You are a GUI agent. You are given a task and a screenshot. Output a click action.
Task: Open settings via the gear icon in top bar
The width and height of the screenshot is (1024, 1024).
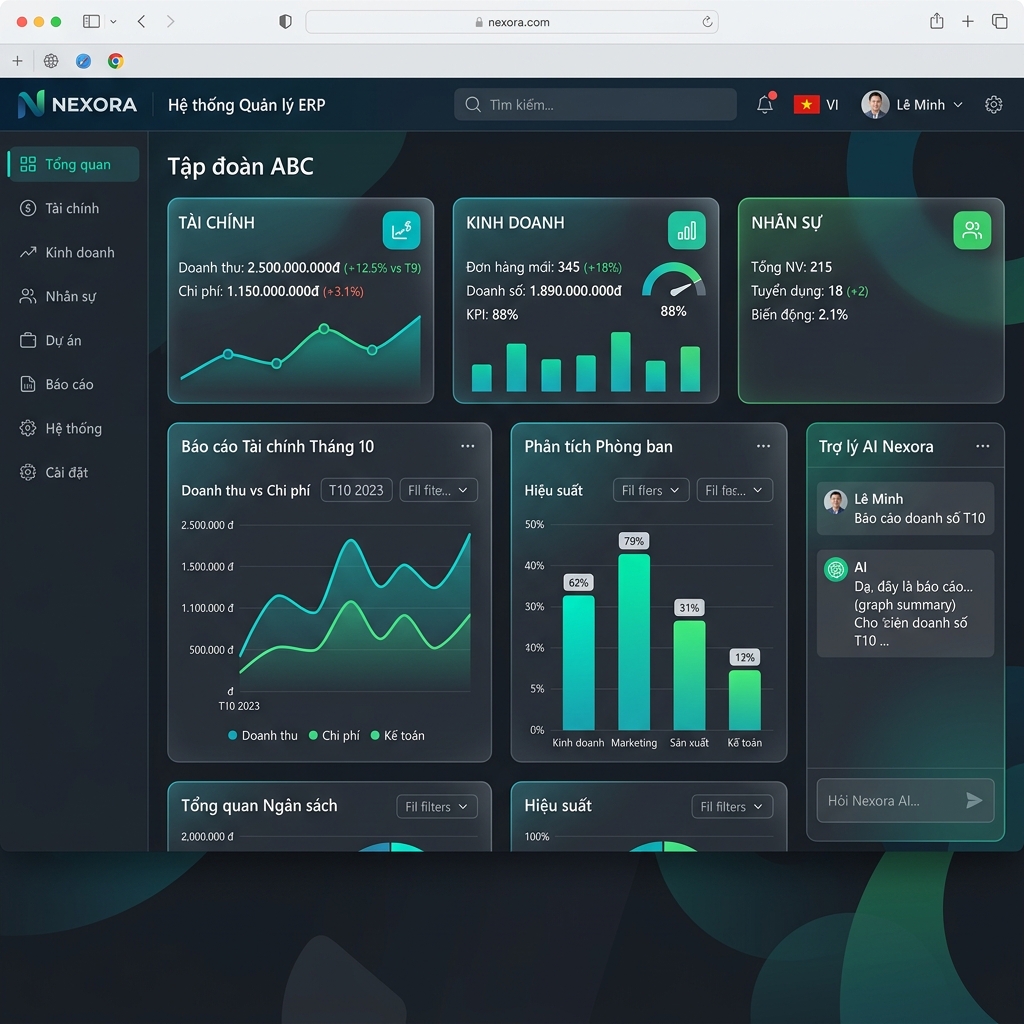point(993,104)
